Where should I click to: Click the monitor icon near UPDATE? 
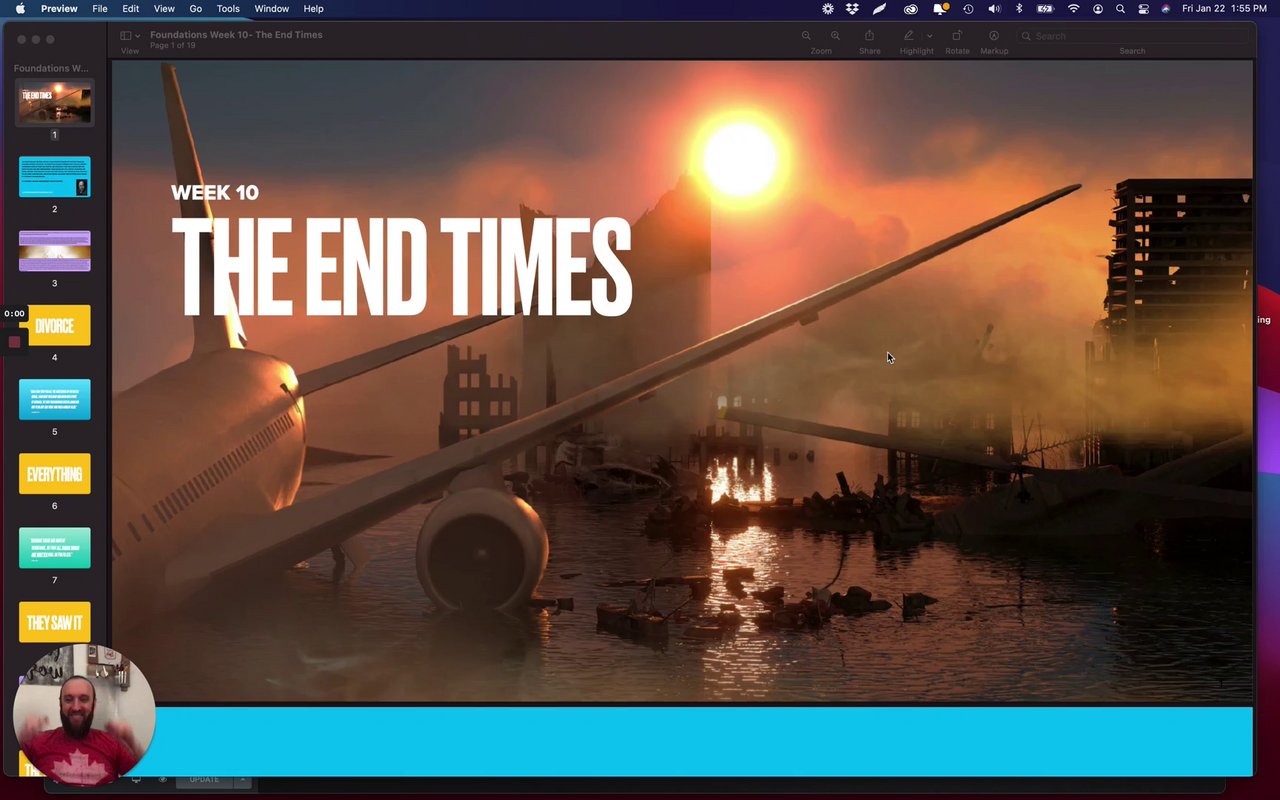tap(136, 780)
